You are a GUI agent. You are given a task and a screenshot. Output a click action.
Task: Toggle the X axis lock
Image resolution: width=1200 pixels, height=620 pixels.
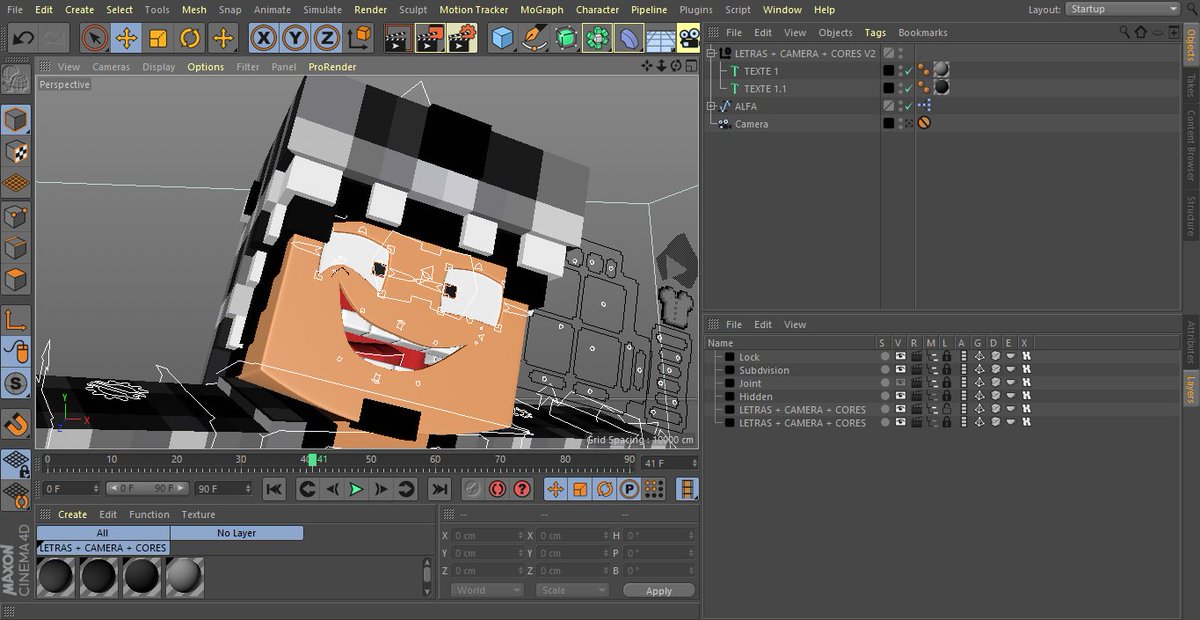click(x=264, y=39)
